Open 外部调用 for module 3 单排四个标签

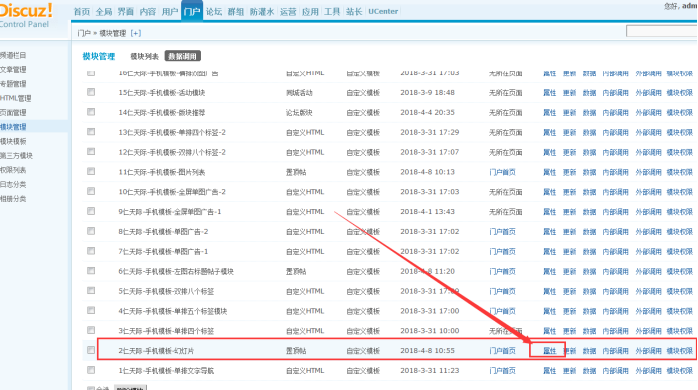coord(648,331)
